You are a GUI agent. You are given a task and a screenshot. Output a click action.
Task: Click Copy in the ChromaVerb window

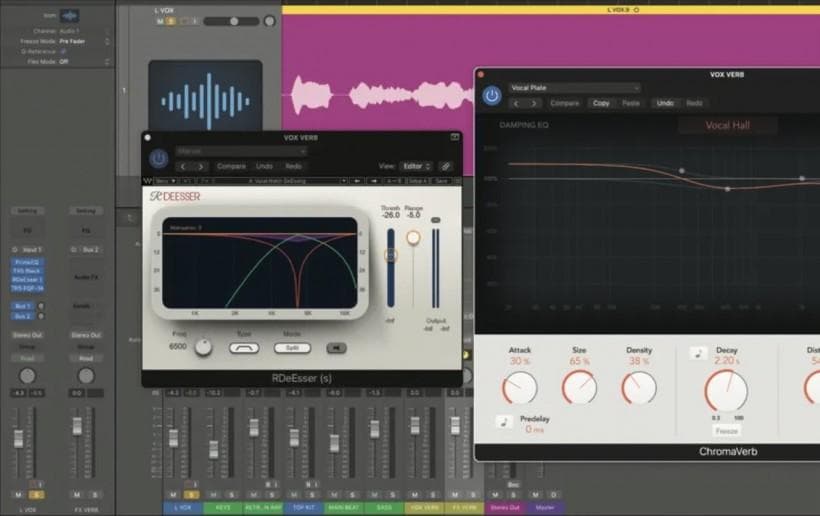(601, 104)
